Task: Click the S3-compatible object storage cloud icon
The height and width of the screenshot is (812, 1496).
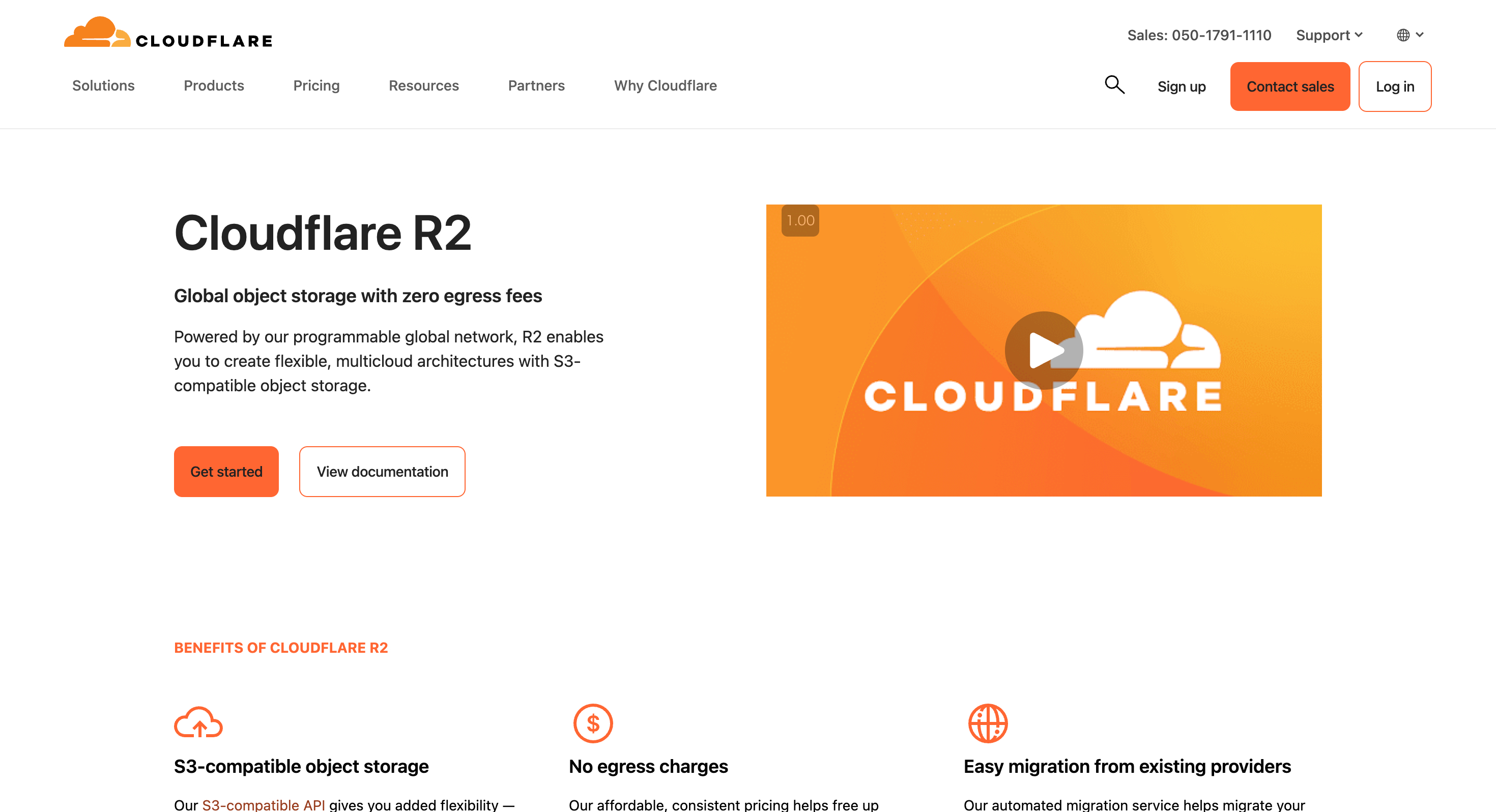Action: tap(199, 723)
